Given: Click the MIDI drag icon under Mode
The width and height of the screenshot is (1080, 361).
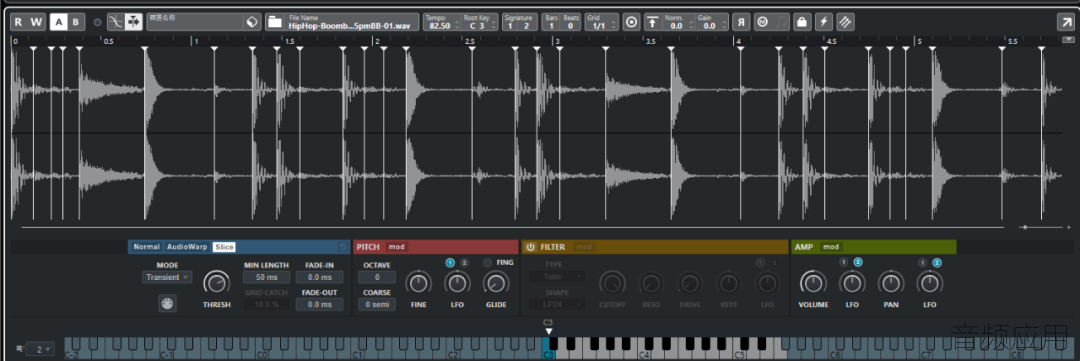Looking at the screenshot, I should pyautogui.click(x=167, y=302).
